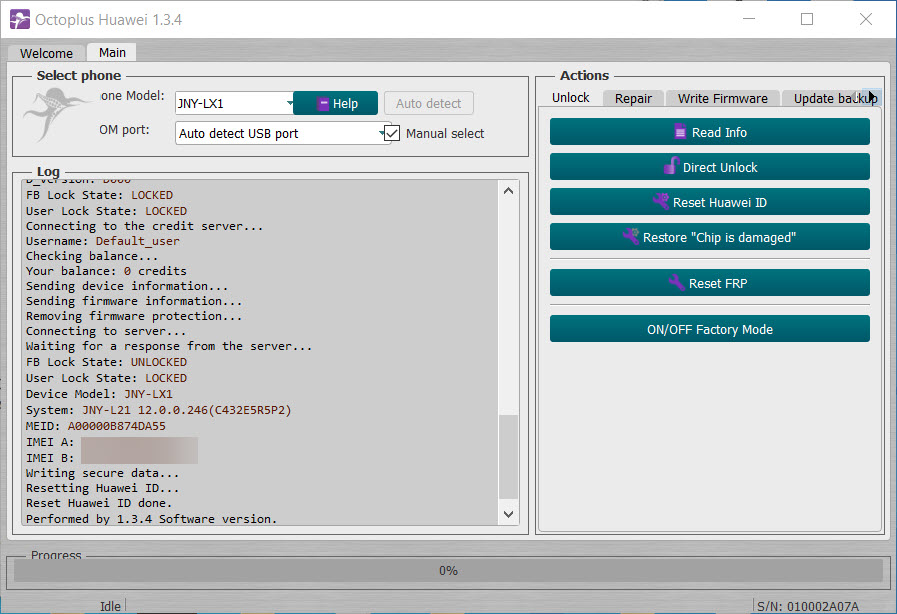Close the Octoplus Huawei window
The width and height of the screenshot is (897, 614).
coord(866,19)
